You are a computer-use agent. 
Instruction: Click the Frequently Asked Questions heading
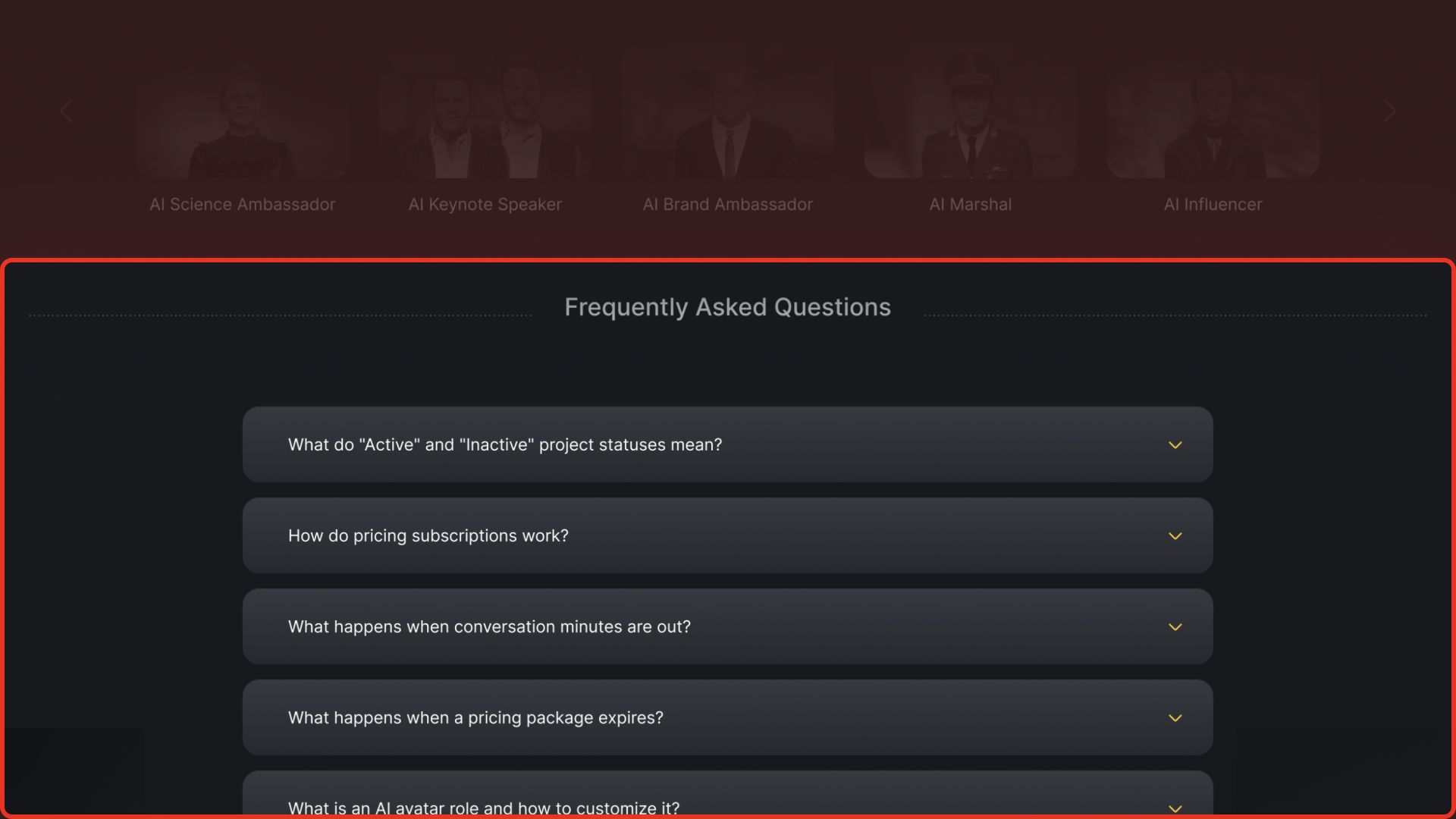pyautogui.click(x=728, y=307)
